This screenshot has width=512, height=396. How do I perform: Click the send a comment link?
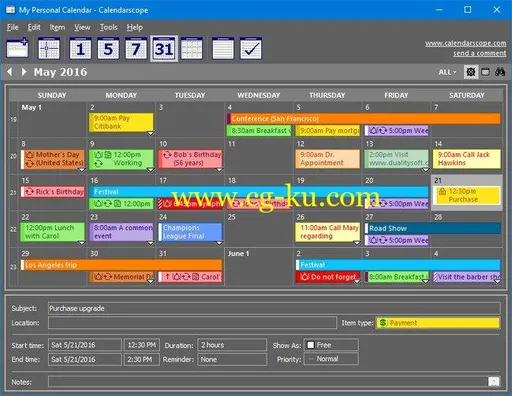(479, 53)
